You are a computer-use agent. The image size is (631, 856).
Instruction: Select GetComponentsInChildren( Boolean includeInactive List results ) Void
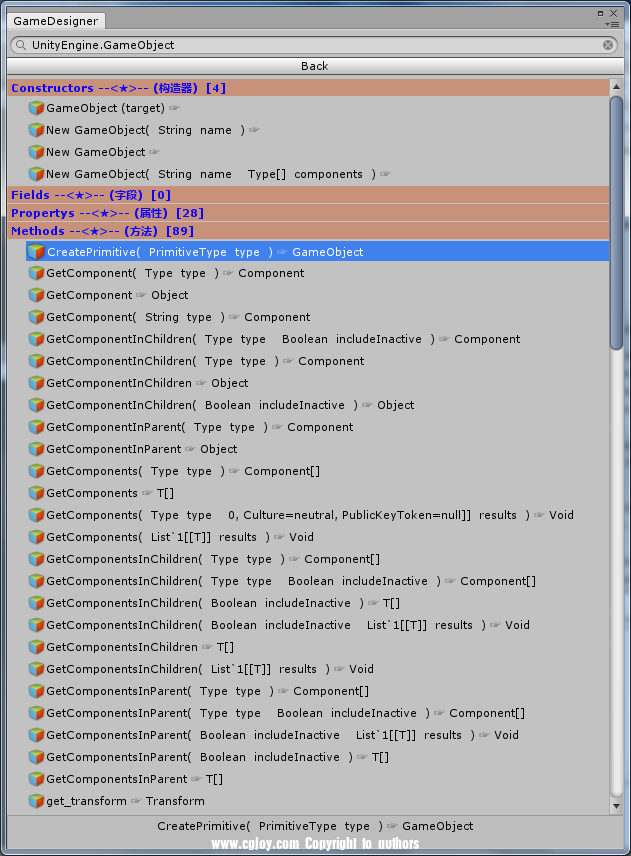318,625
